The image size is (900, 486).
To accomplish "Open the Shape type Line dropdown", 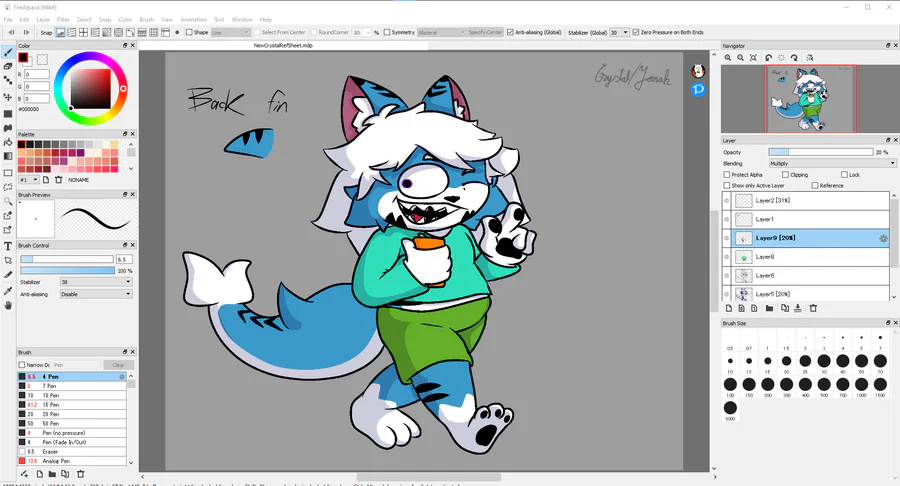I will click(x=230, y=33).
